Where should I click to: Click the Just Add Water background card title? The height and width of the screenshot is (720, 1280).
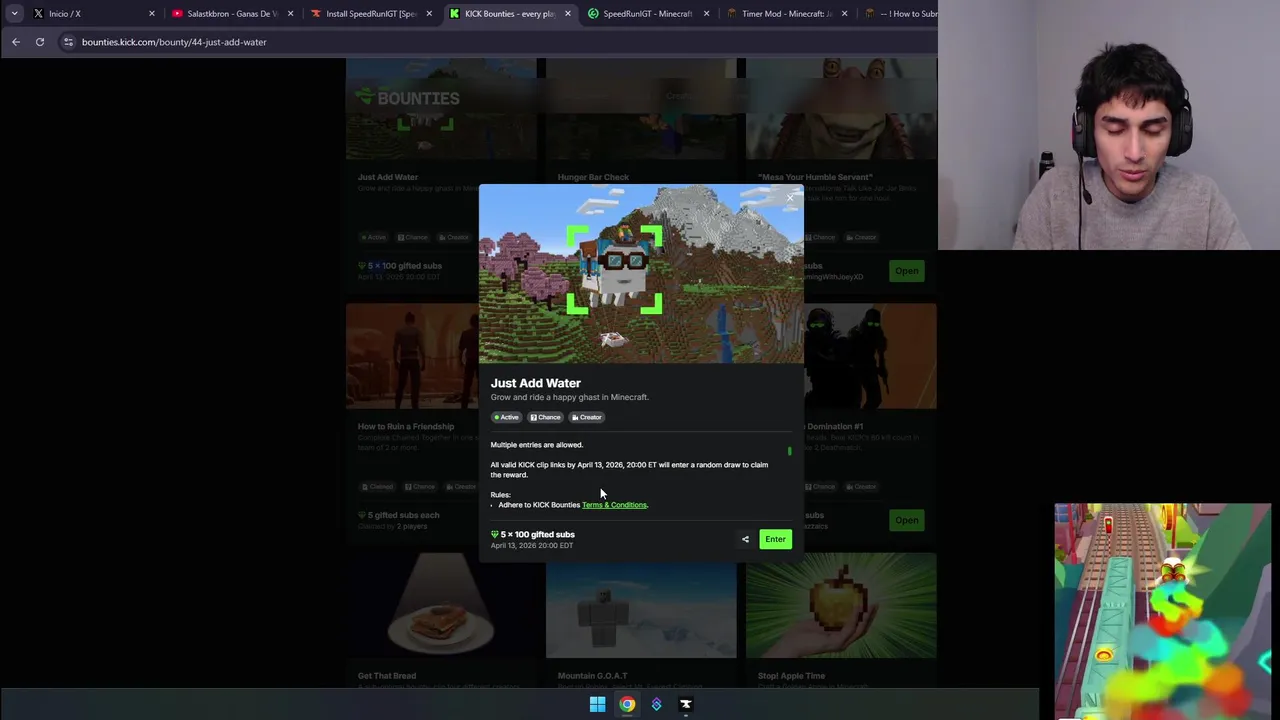(387, 177)
